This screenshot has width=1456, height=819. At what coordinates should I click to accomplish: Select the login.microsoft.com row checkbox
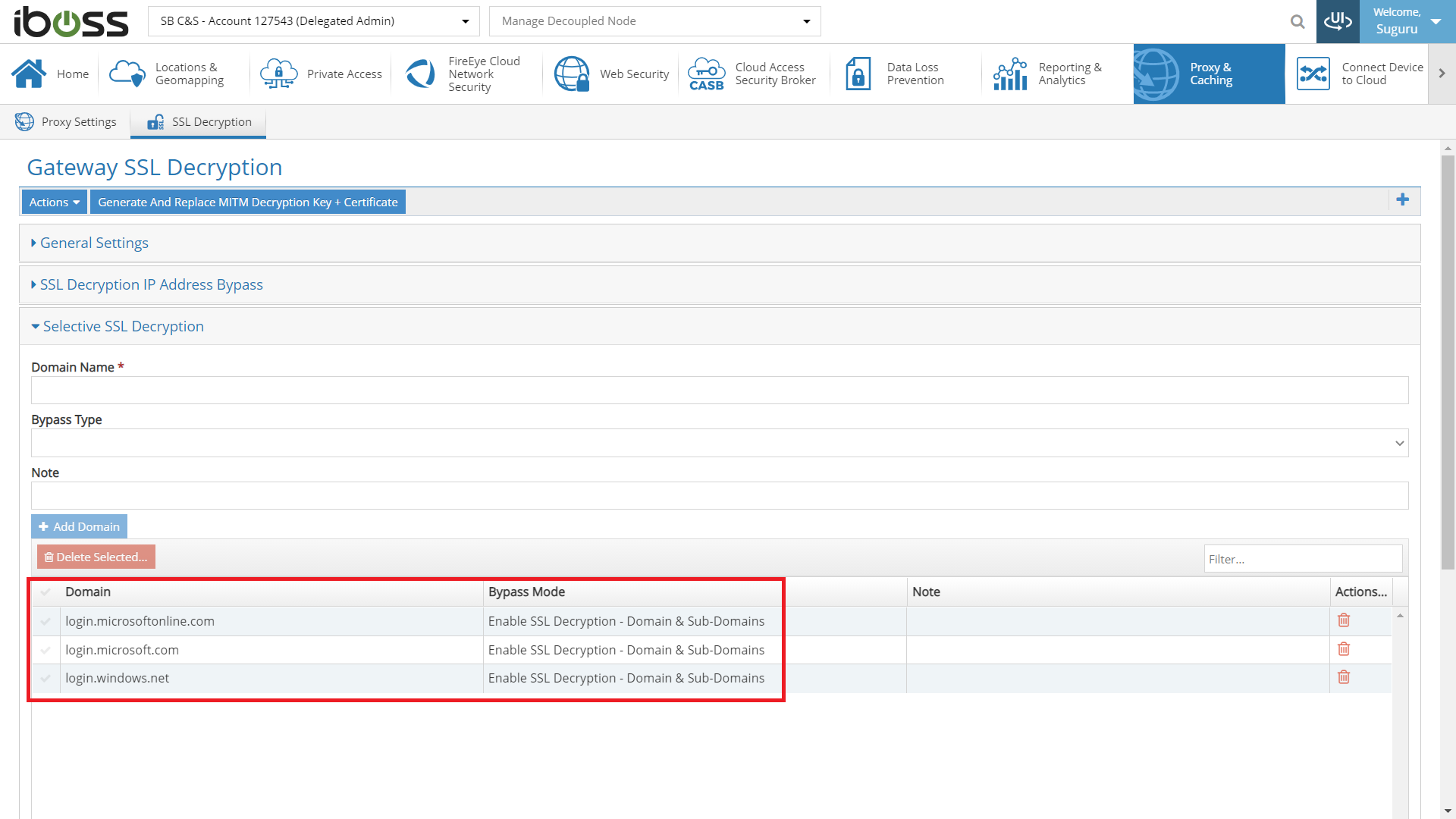(x=45, y=651)
